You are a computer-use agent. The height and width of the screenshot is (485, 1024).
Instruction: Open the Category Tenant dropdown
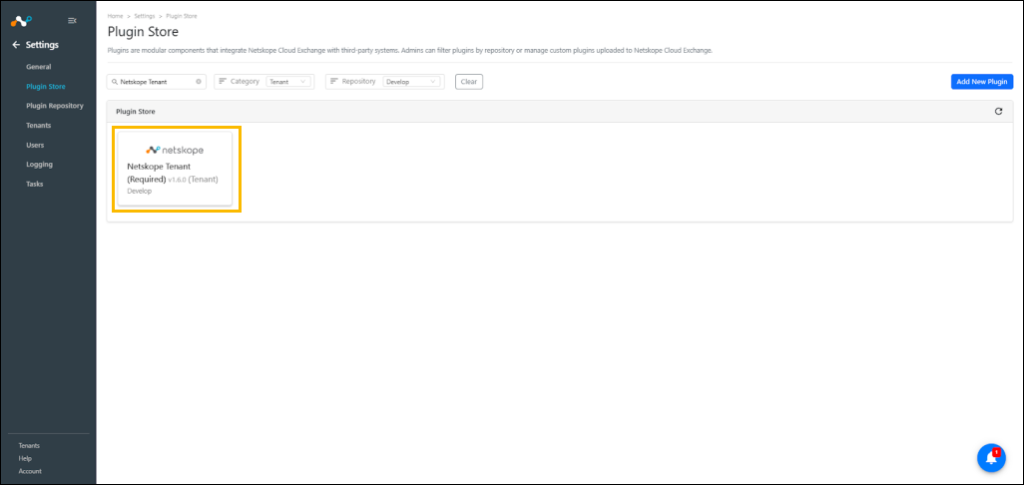[289, 82]
